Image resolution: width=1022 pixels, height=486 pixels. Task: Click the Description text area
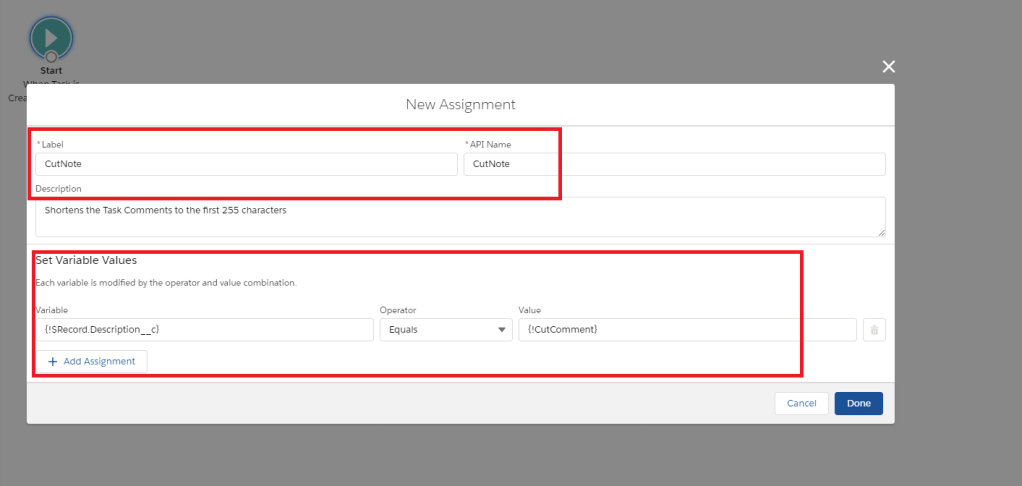click(x=460, y=216)
